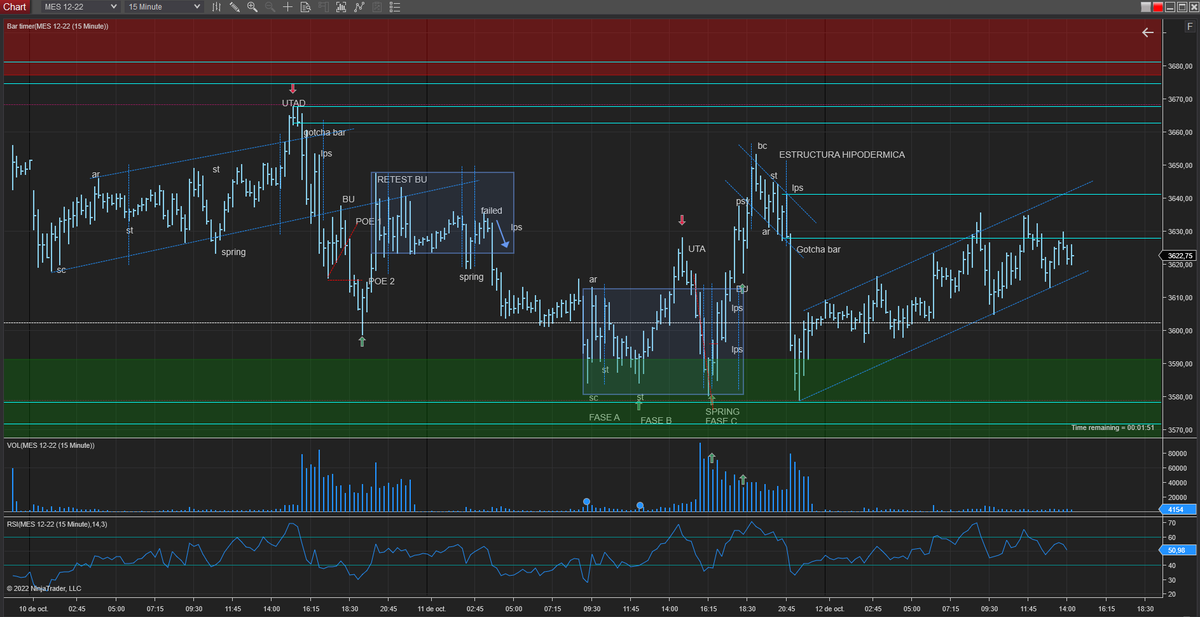Click the RETEST BU text label
The width and height of the screenshot is (1200, 617).
(402, 179)
